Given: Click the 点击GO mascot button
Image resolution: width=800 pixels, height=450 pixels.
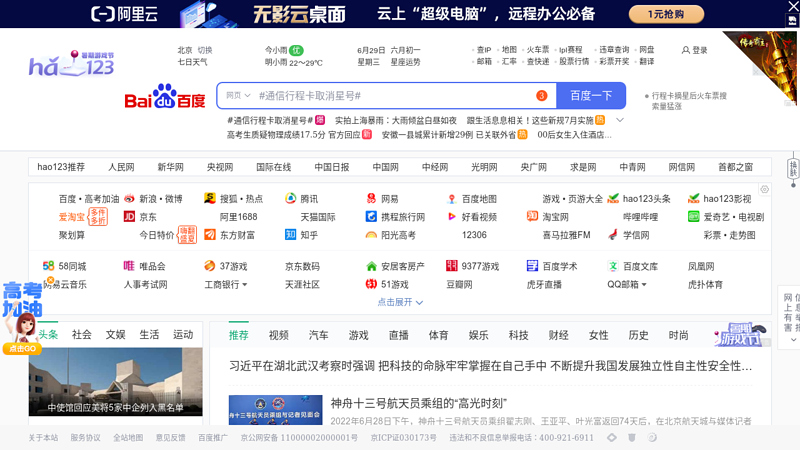Looking at the screenshot, I should (x=22, y=348).
